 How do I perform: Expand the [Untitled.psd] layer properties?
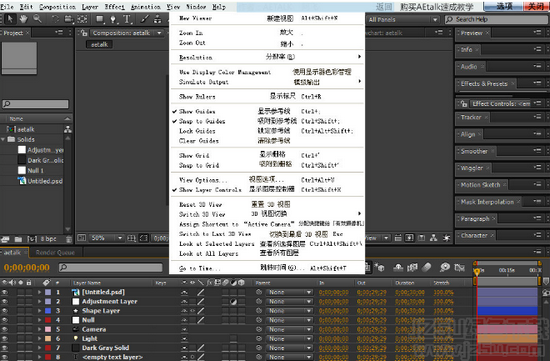coord(39,292)
